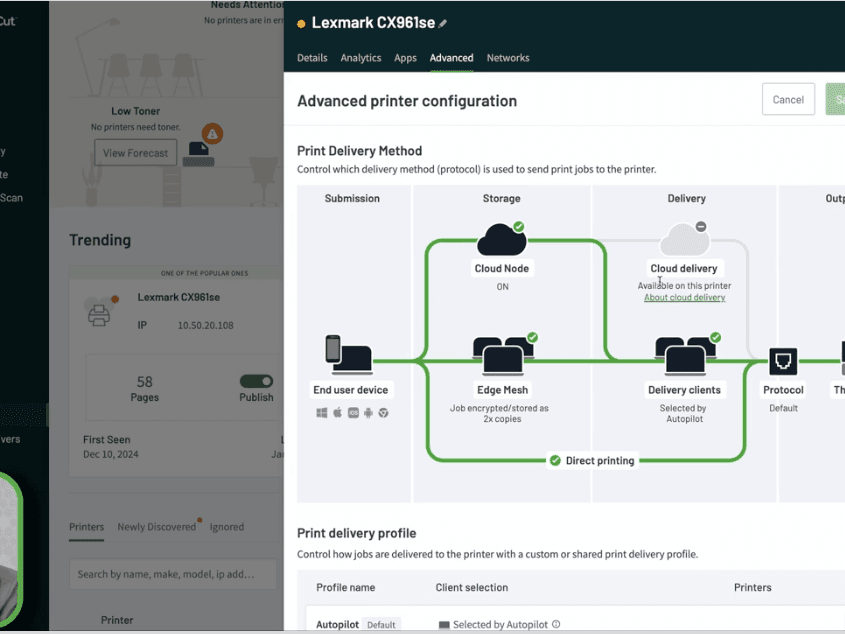Toggle the Delivery clients check badge
Image resolution: width=845 pixels, height=634 pixels.
coord(715,337)
